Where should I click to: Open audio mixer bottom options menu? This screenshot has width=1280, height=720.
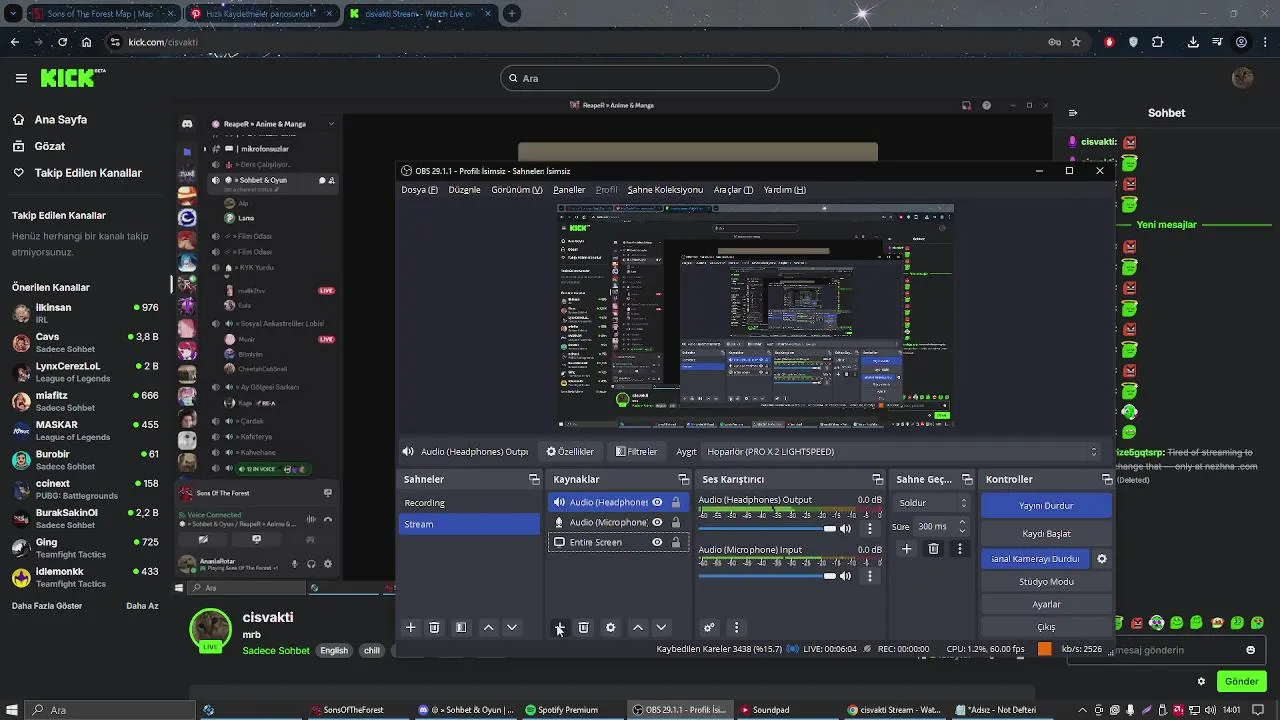click(x=736, y=627)
